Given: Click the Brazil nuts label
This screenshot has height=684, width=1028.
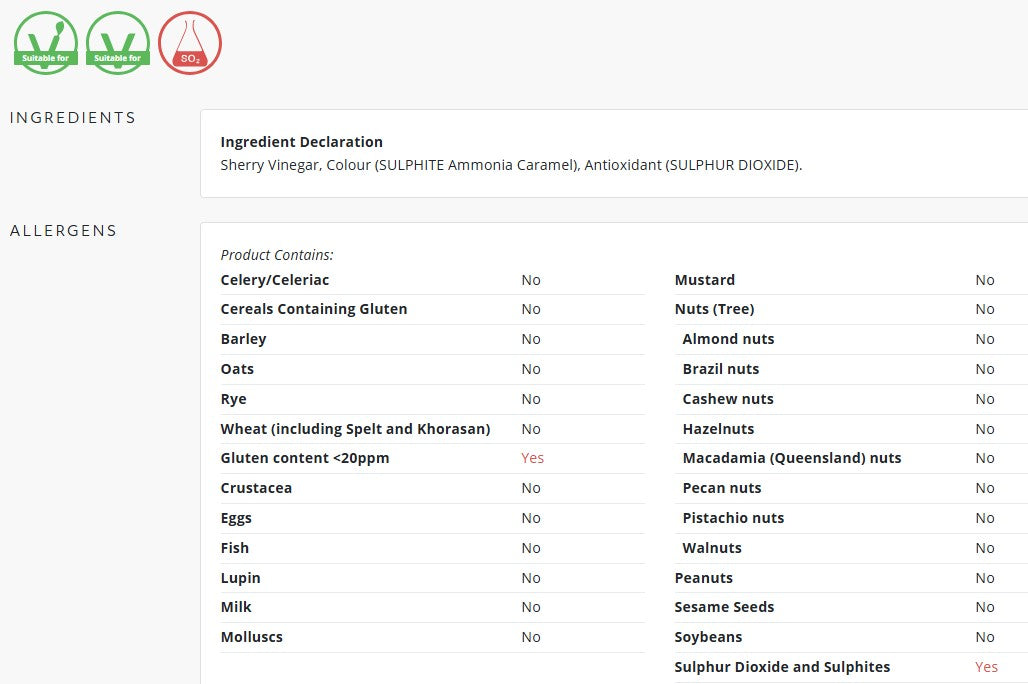Looking at the screenshot, I should pos(721,369).
